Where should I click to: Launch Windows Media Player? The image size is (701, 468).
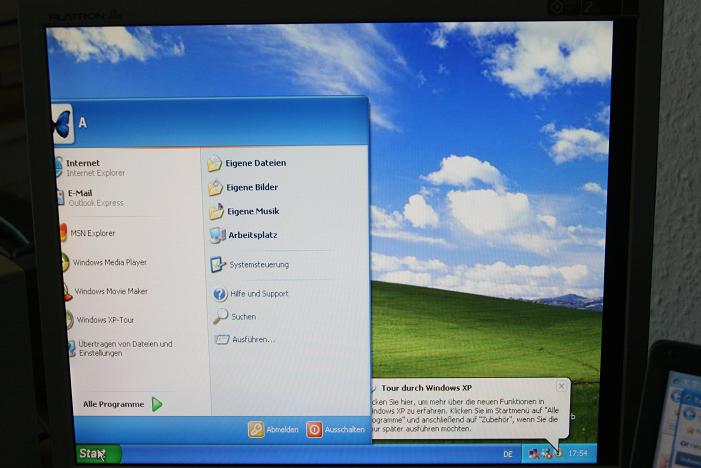(104, 262)
